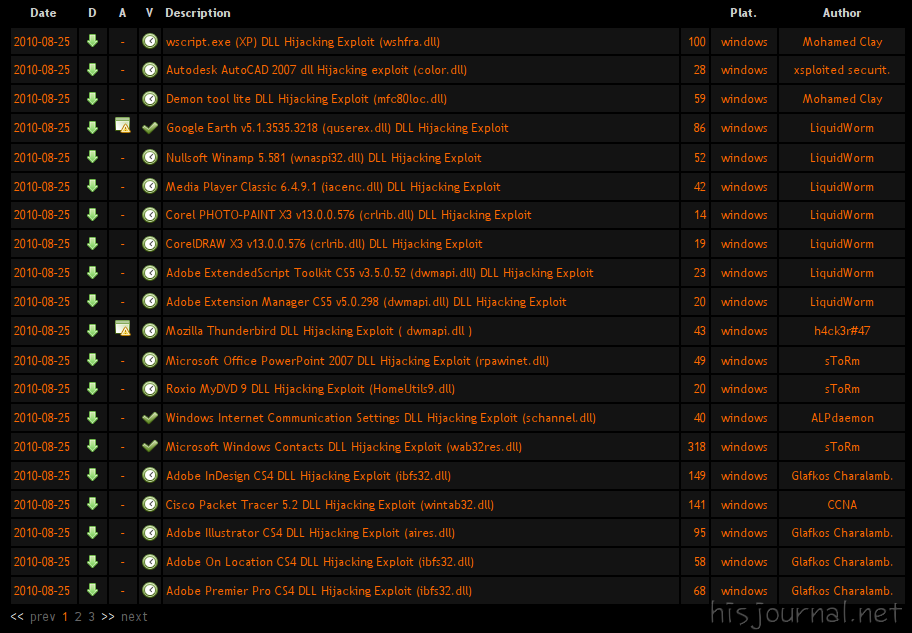This screenshot has height=633, width=912.
Task: Click download arrow for Nullsoft Winamp 5.581 row
Action: point(92,157)
